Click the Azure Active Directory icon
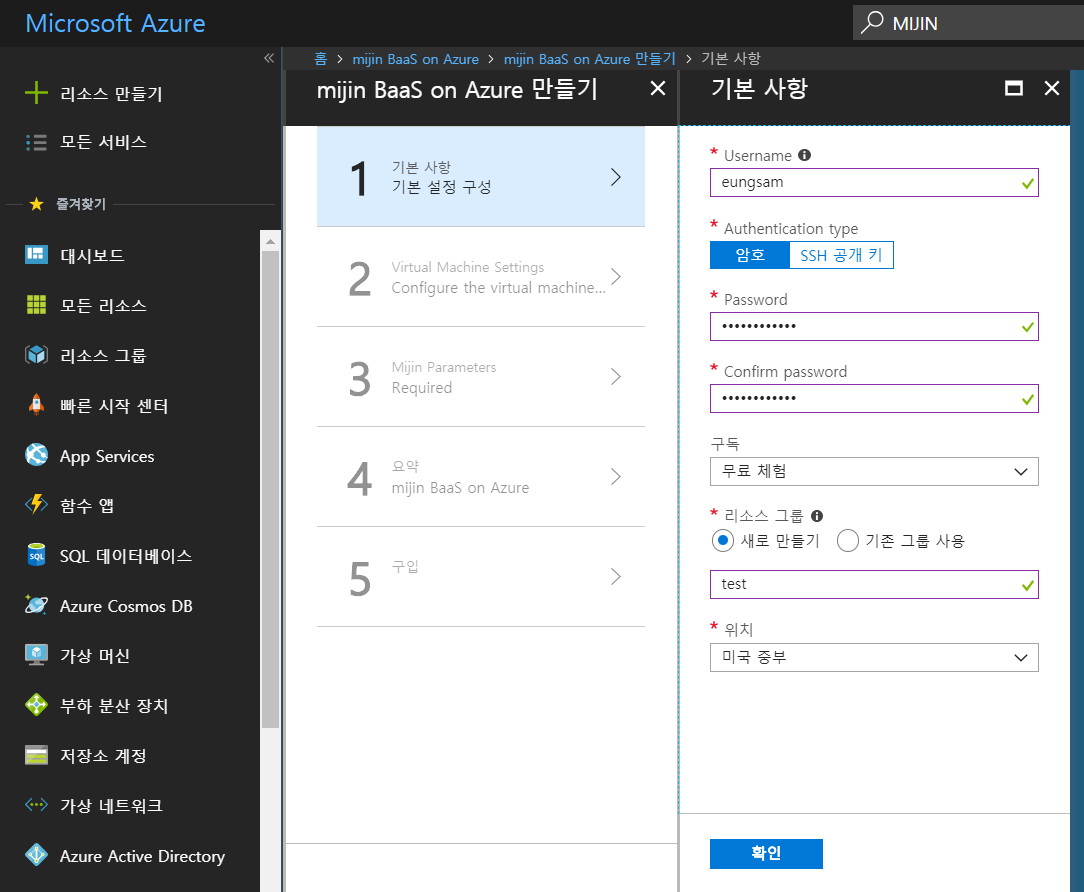 (x=36, y=855)
